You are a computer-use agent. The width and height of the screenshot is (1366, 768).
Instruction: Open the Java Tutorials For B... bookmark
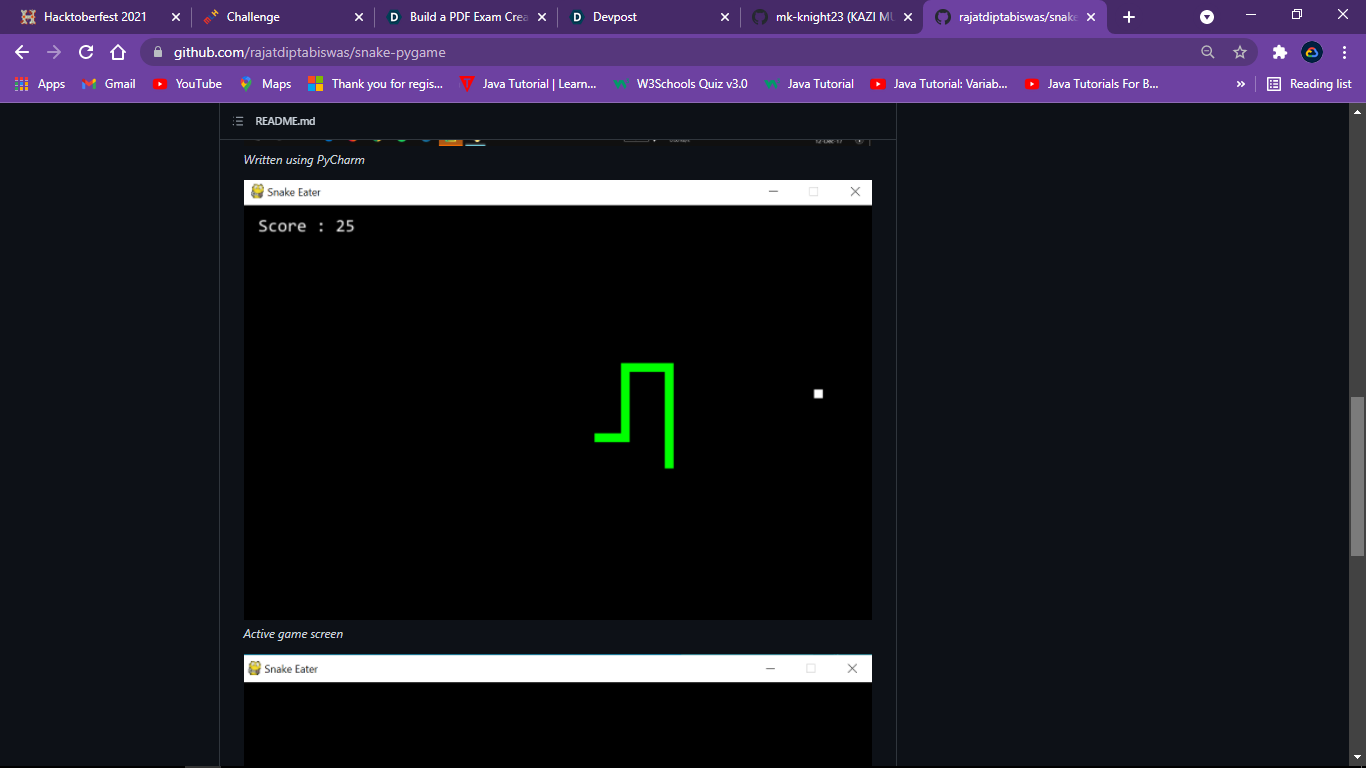coord(1092,84)
